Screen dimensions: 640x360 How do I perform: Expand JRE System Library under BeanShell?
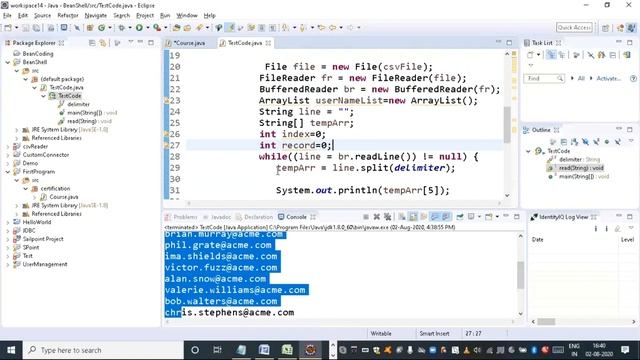[x=17, y=130]
